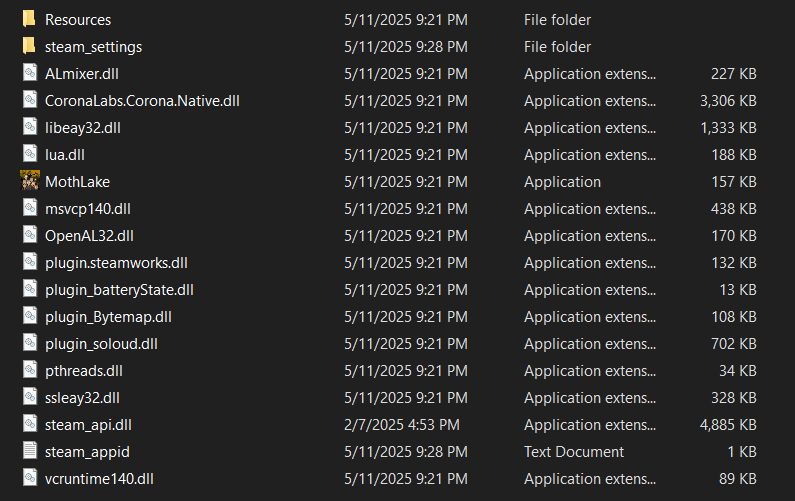Click the lua.dll file icon
Image resolution: width=795 pixels, height=501 pixels.
click(29, 154)
